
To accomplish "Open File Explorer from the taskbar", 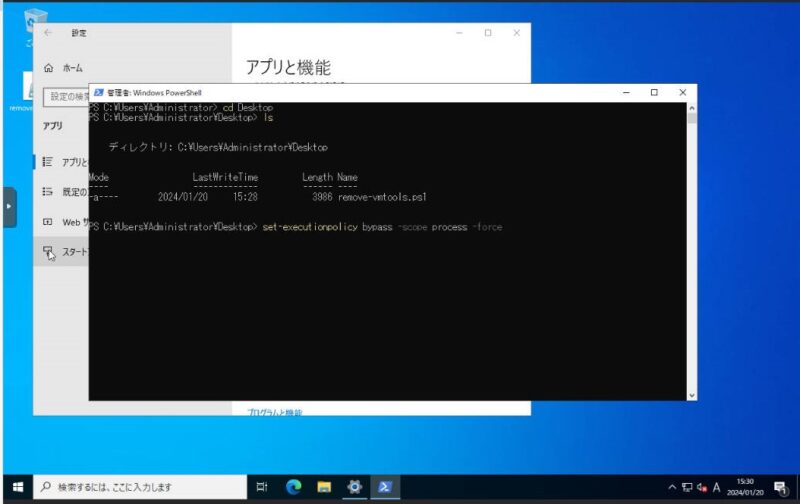I will click(x=324, y=487).
